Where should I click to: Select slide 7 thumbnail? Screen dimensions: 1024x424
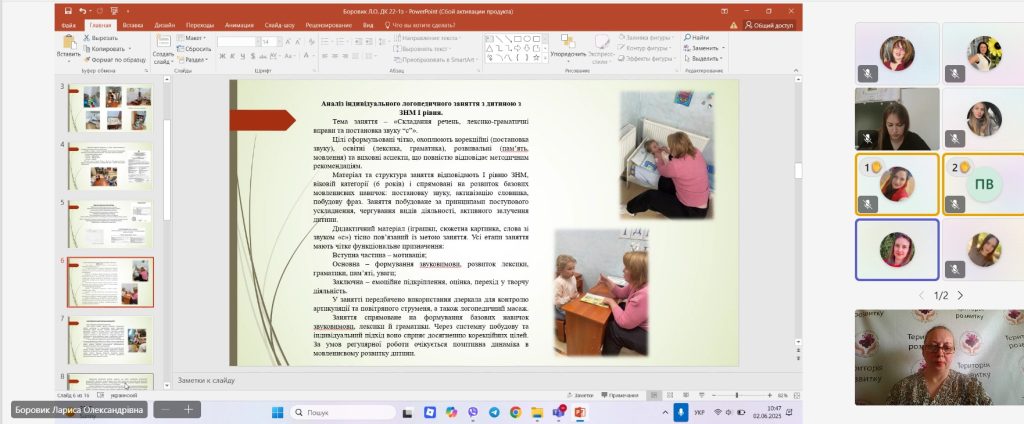[110, 340]
